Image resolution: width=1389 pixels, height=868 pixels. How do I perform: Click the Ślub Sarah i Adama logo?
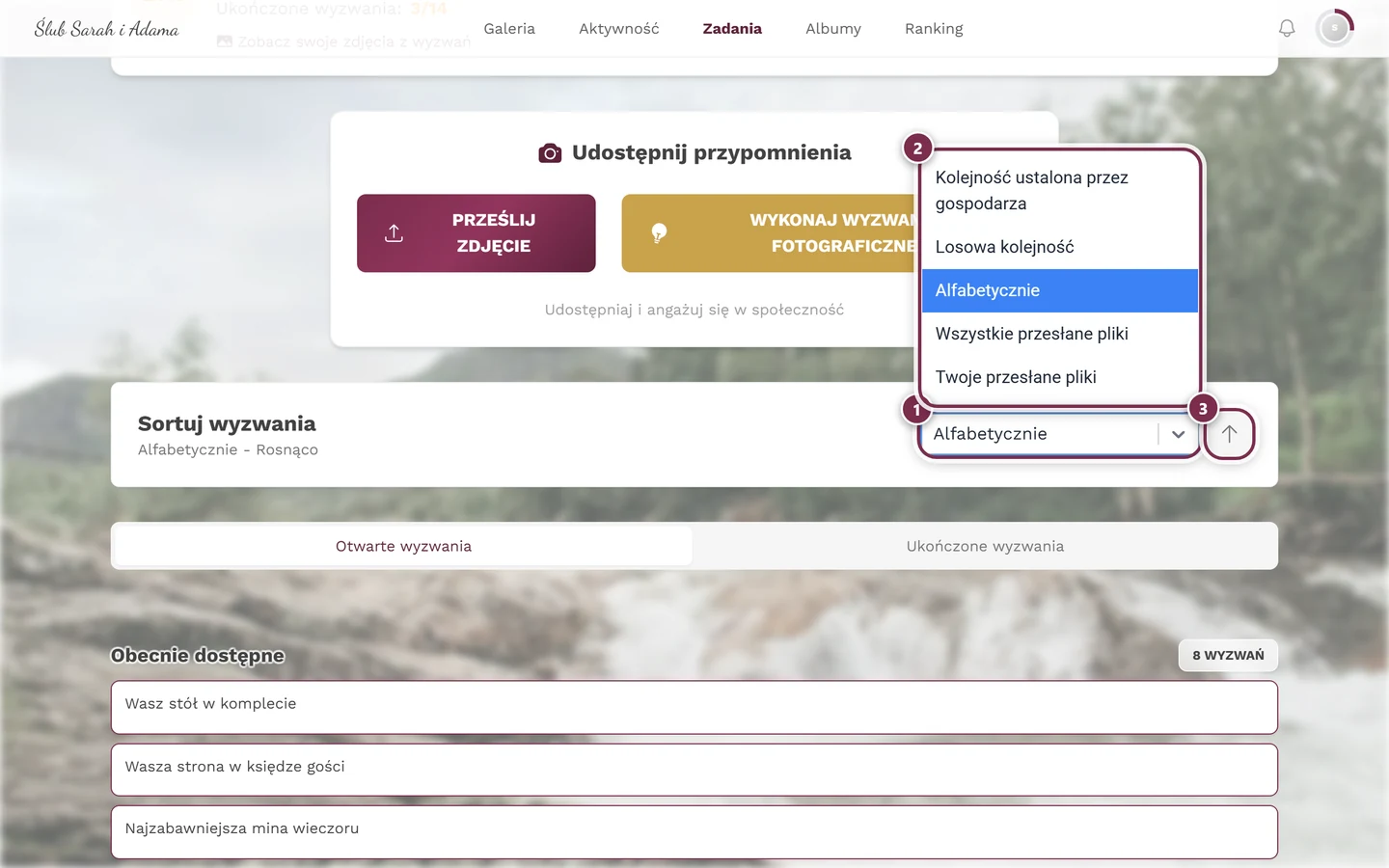pos(106,29)
